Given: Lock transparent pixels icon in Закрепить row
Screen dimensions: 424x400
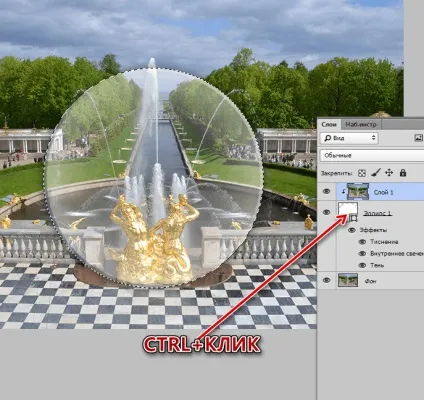Looking at the screenshot, I should [x=362, y=173].
